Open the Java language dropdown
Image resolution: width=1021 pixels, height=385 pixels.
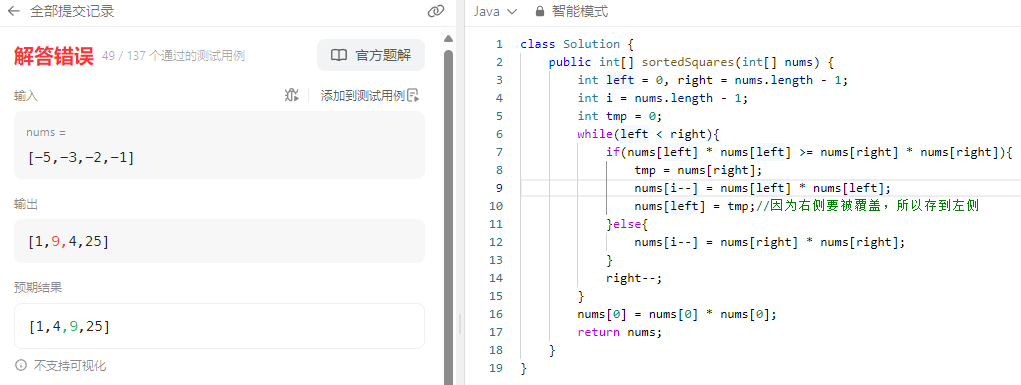tap(495, 11)
